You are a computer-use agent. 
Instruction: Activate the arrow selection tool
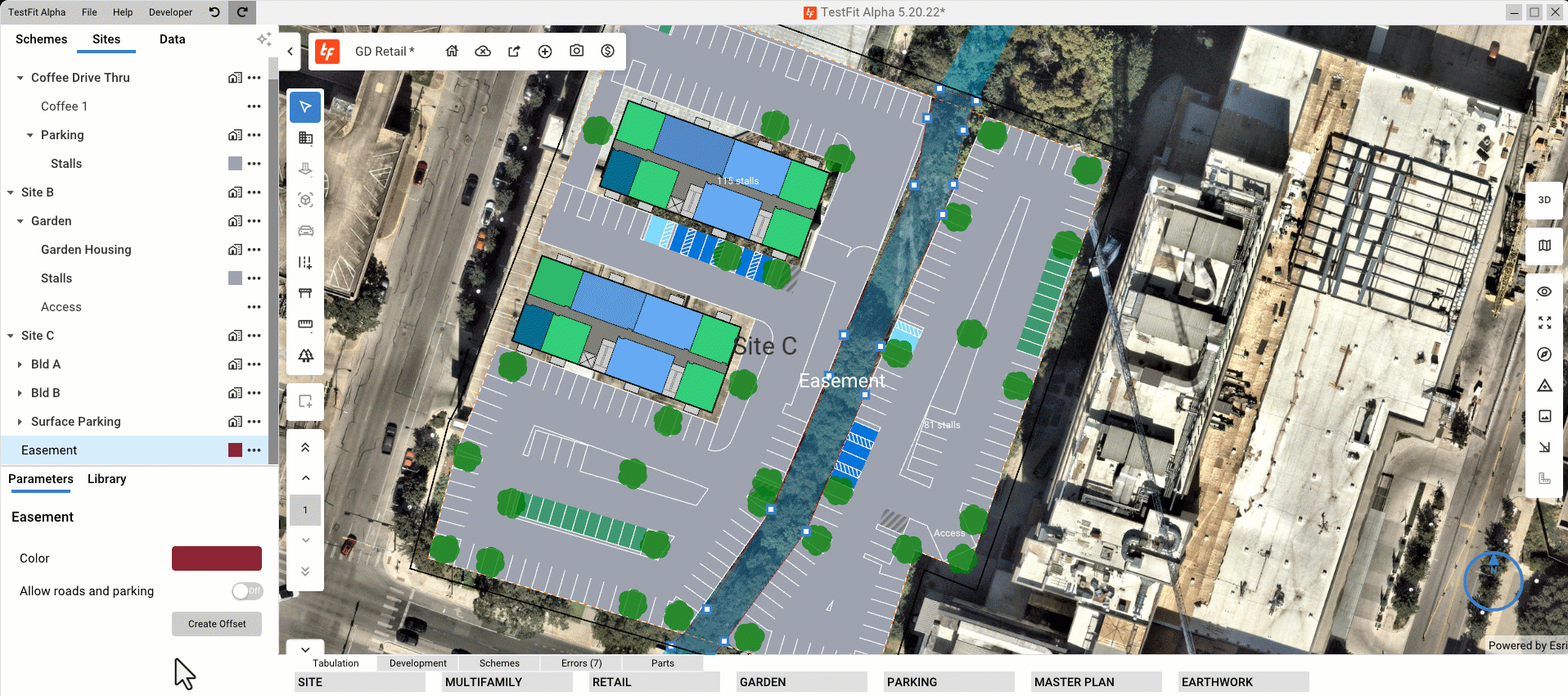click(305, 106)
